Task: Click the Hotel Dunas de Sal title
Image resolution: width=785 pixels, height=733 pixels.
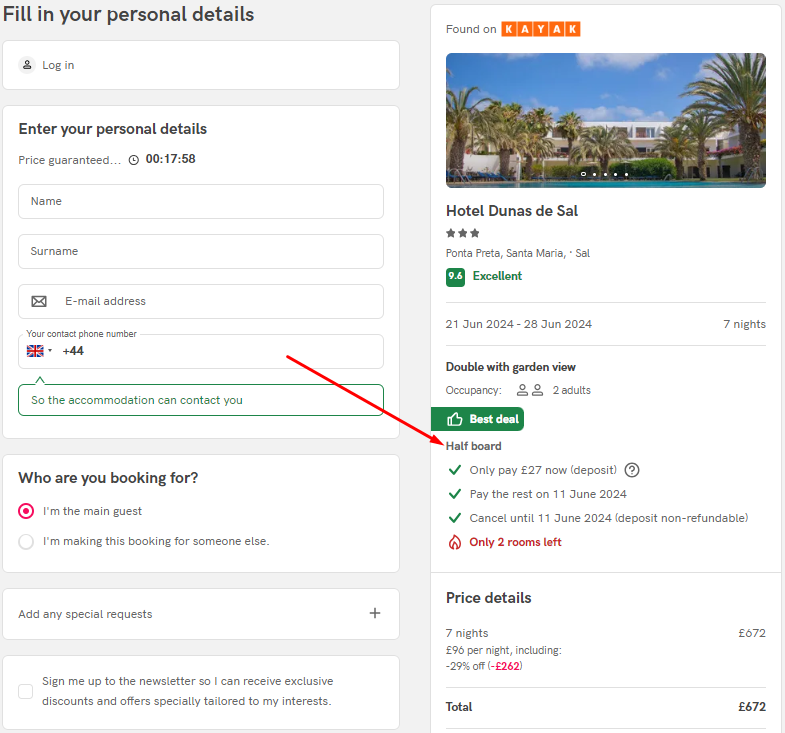Action: coord(512,211)
